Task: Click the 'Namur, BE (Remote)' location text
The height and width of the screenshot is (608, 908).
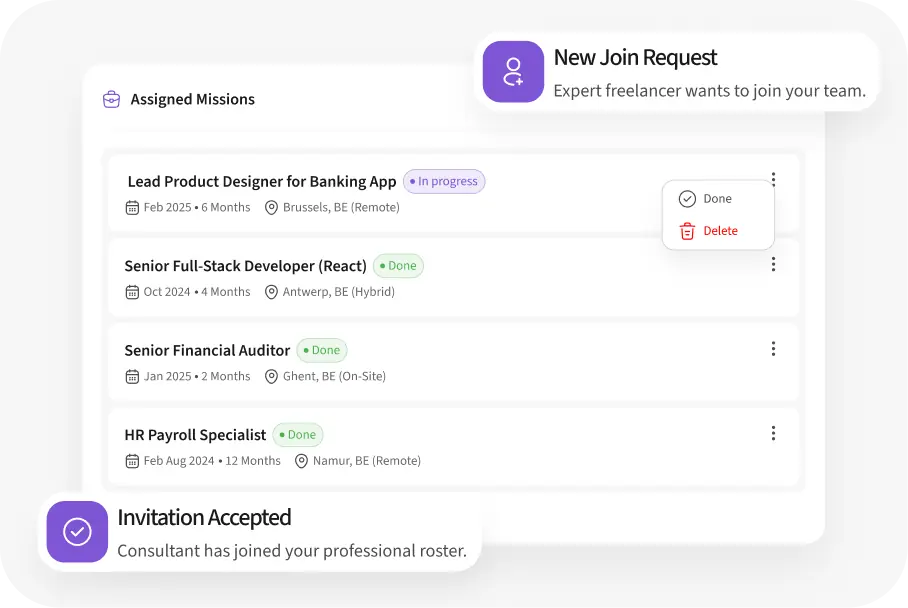Action: coord(367,461)
